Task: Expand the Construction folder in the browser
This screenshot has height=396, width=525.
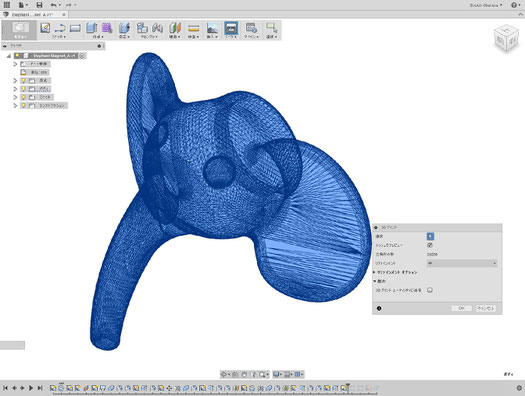Action: click(x=15, y=105)
